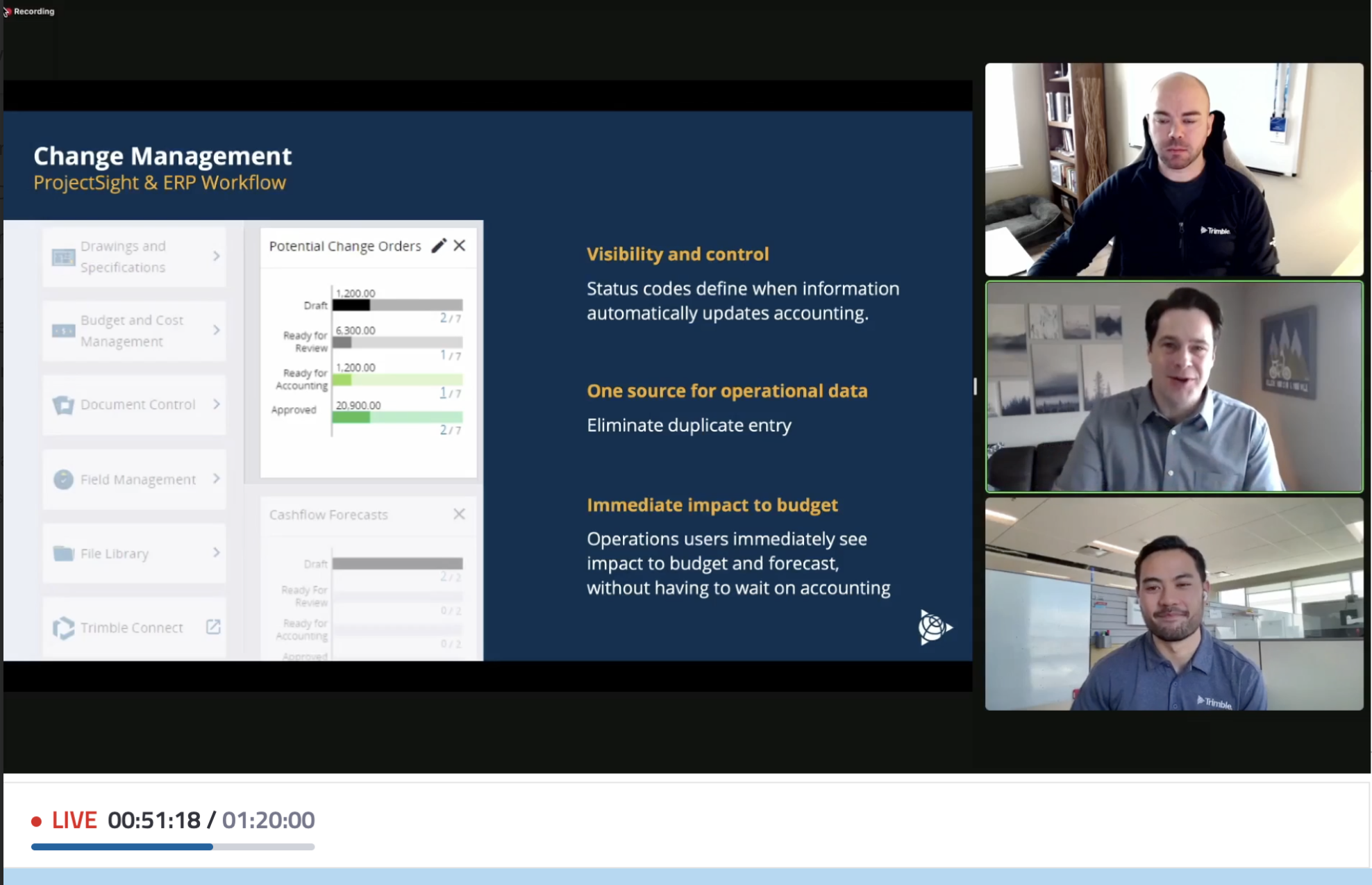Click the 6,300.00 Ready for Review value

[355, 331]
